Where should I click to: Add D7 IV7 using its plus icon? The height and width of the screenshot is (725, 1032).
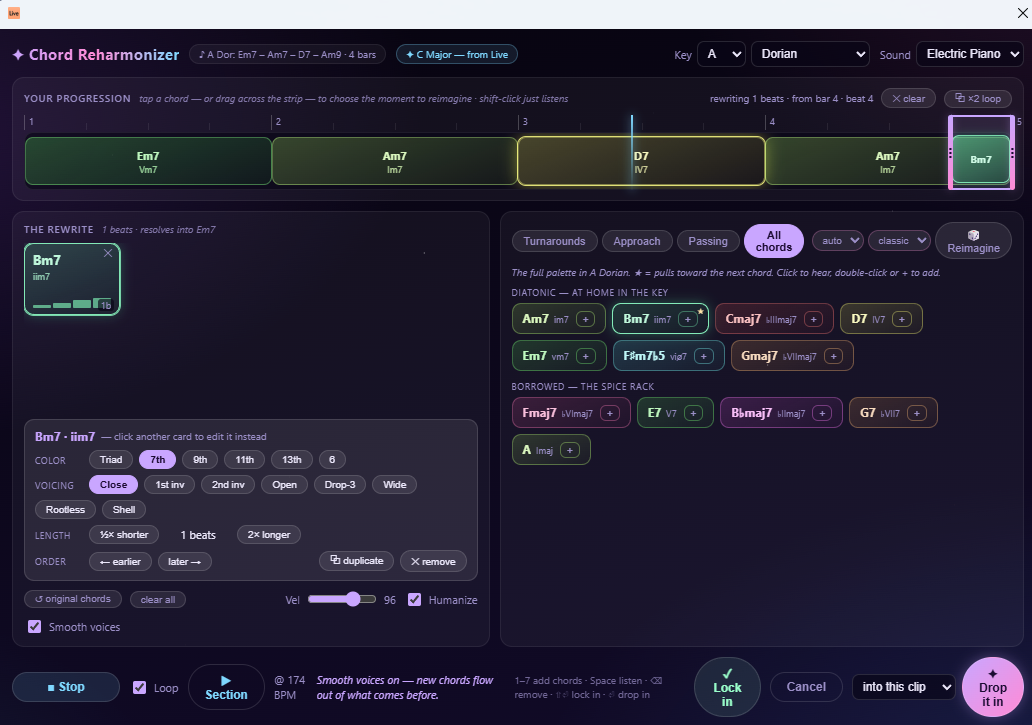tap(902, 319)
